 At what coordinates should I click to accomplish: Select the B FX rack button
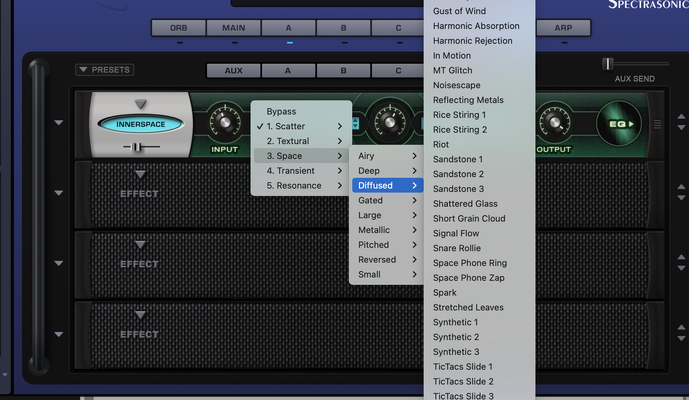click(x=343, y=70)
